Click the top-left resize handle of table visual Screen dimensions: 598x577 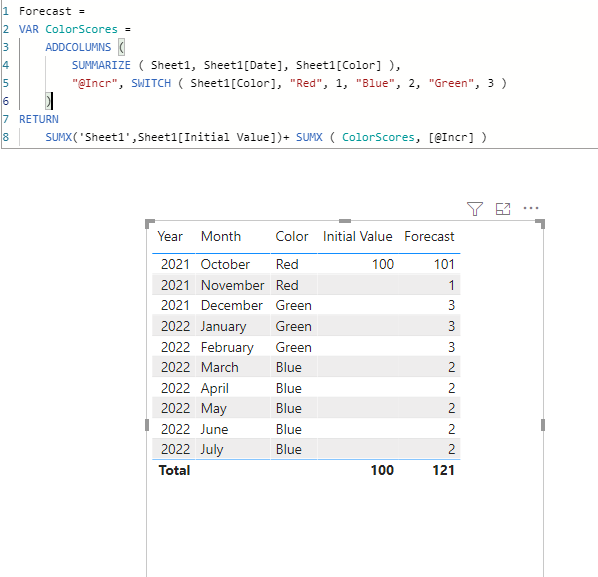tap(150, 223)
